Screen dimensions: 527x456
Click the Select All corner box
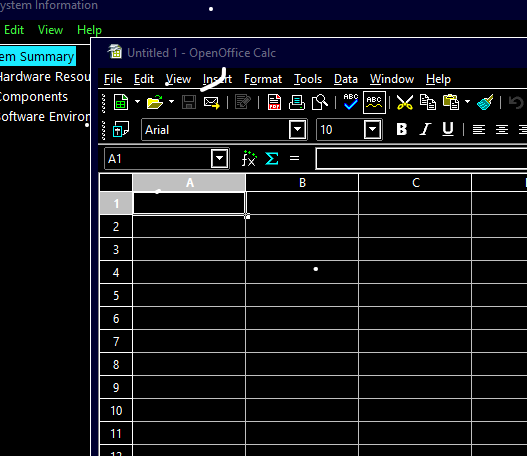pyautogui.click(x=116, y=183)
